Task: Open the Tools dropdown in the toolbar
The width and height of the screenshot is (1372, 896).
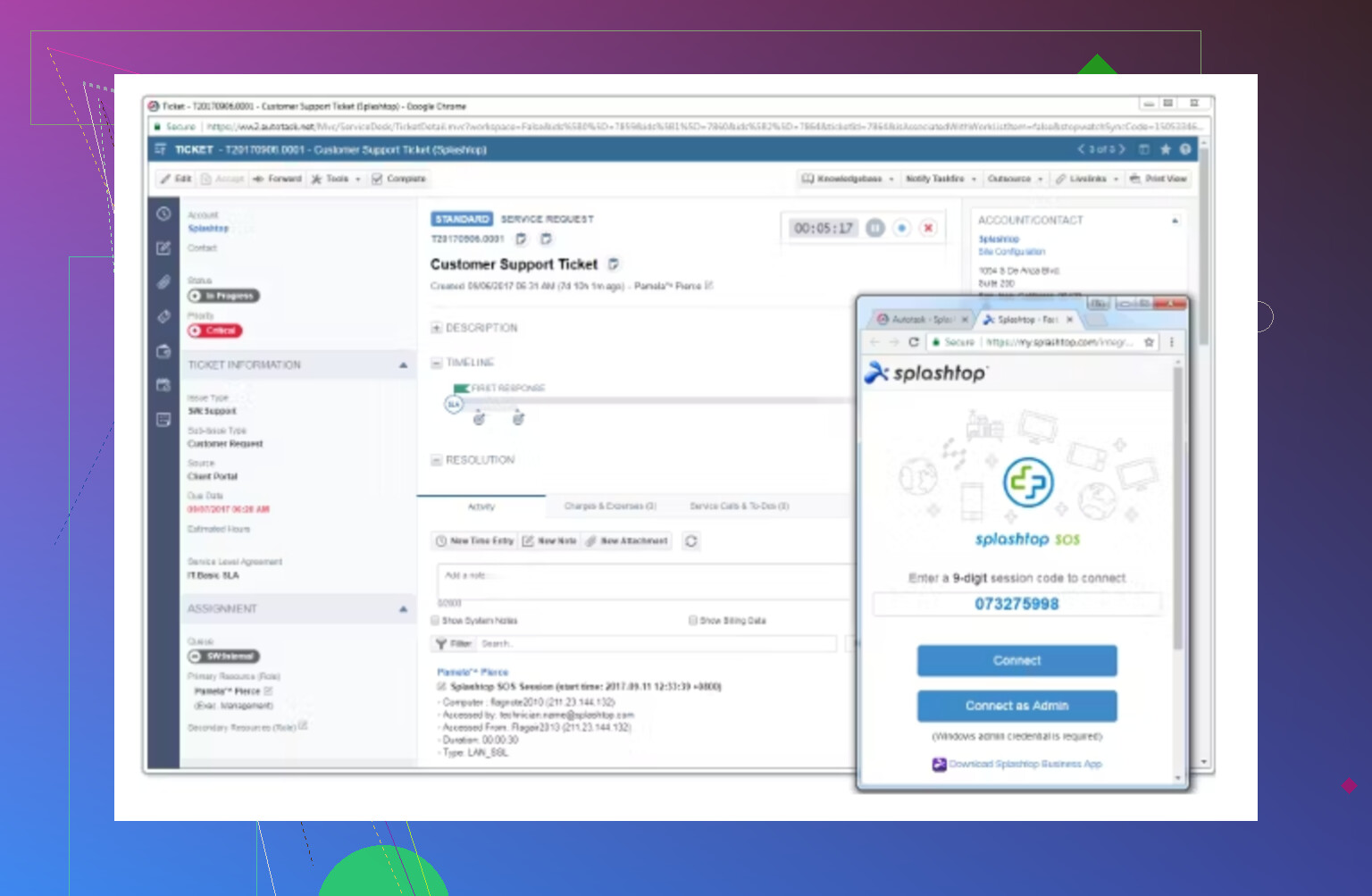Action: 336,179
